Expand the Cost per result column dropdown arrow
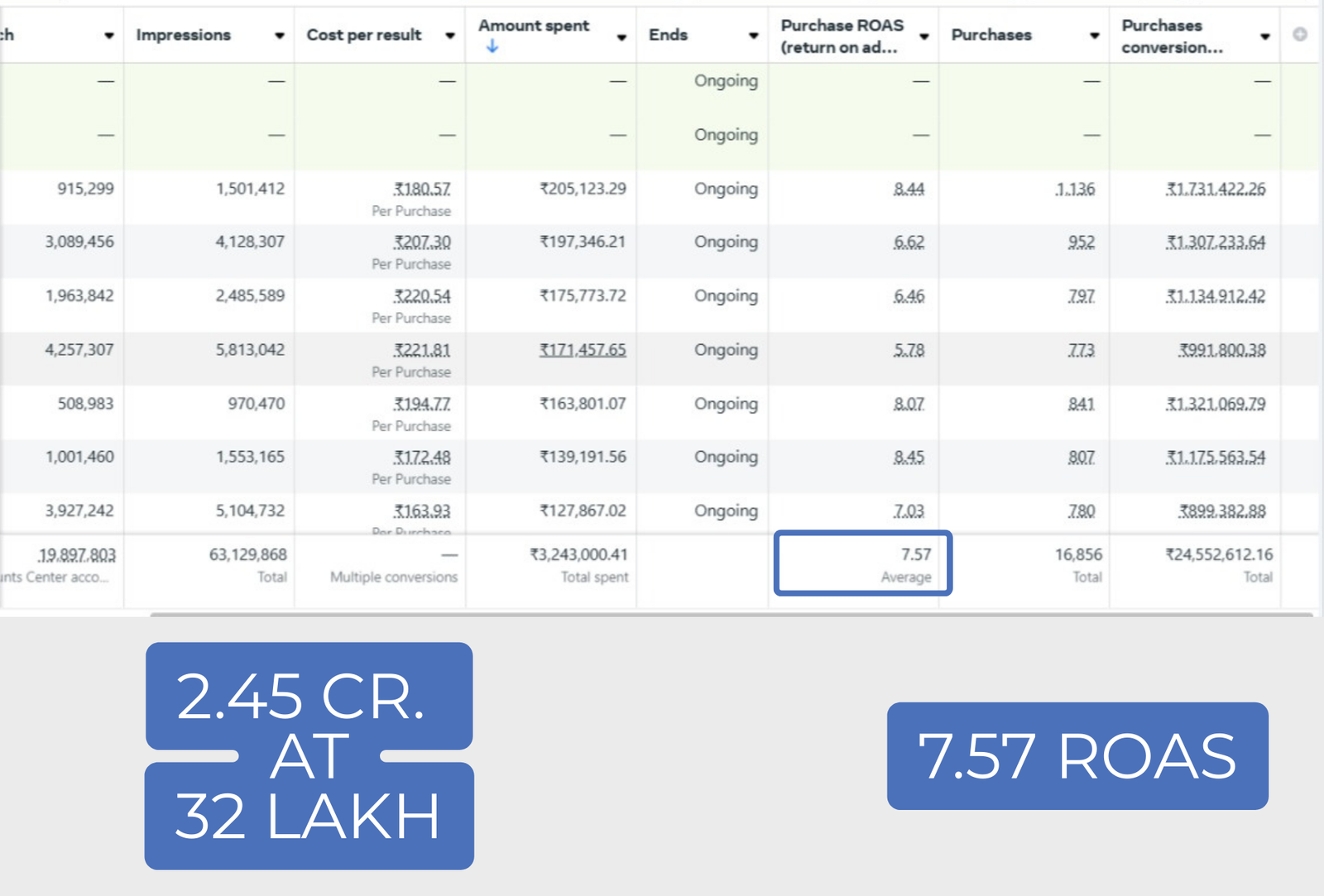The image size is (1324, 896). point(449,36)
